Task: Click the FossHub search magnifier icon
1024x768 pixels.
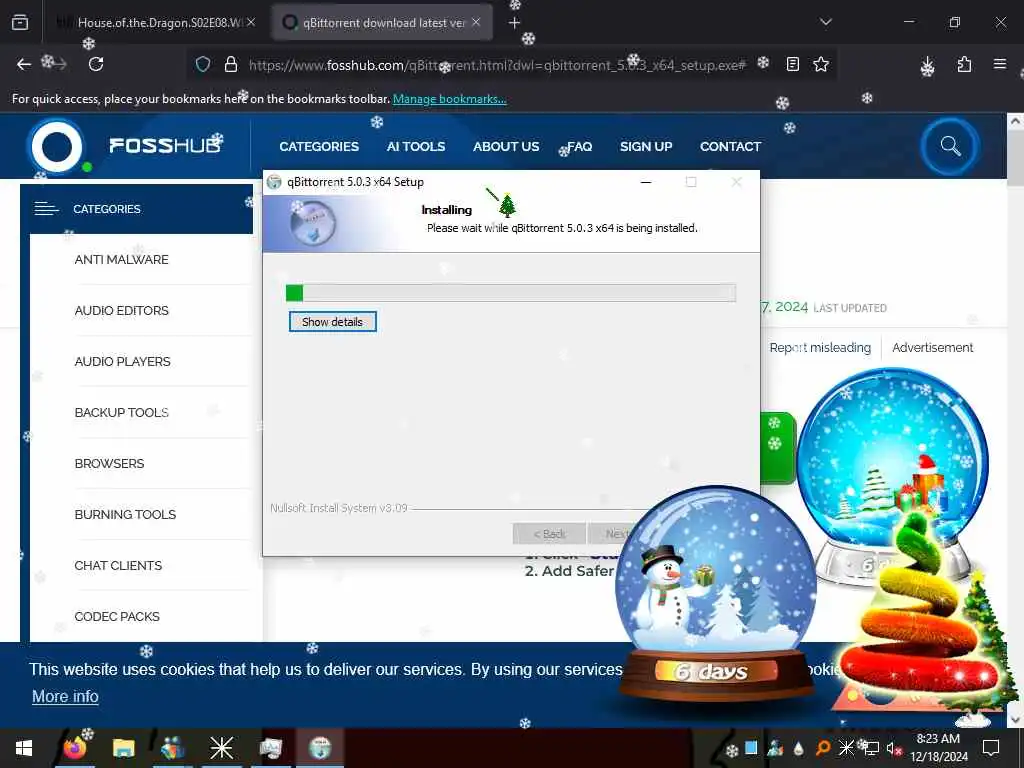Action: click(x=950, y=146)
